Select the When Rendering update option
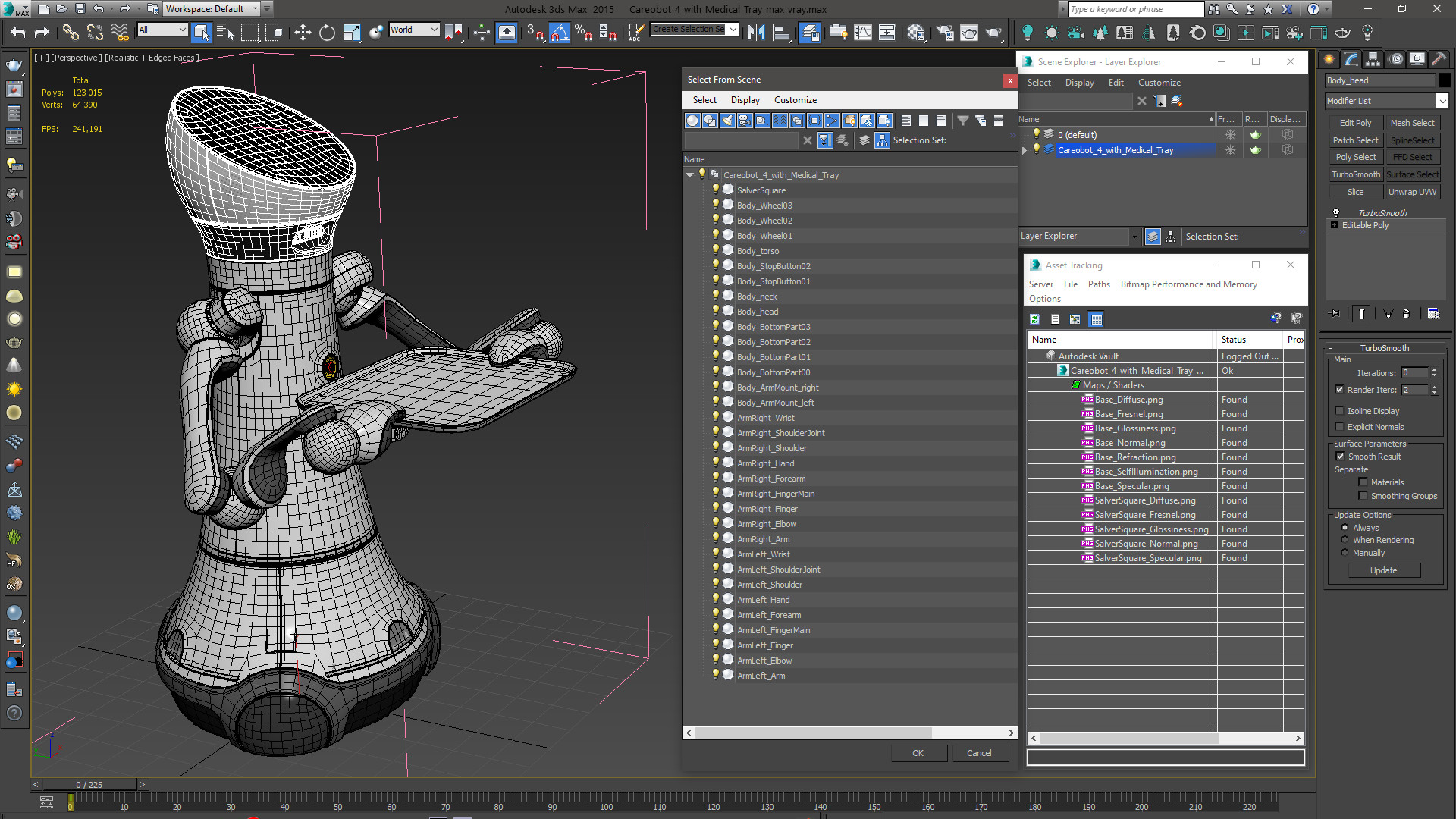This screenshot has height=819, width=1456. click(1345, 540)
